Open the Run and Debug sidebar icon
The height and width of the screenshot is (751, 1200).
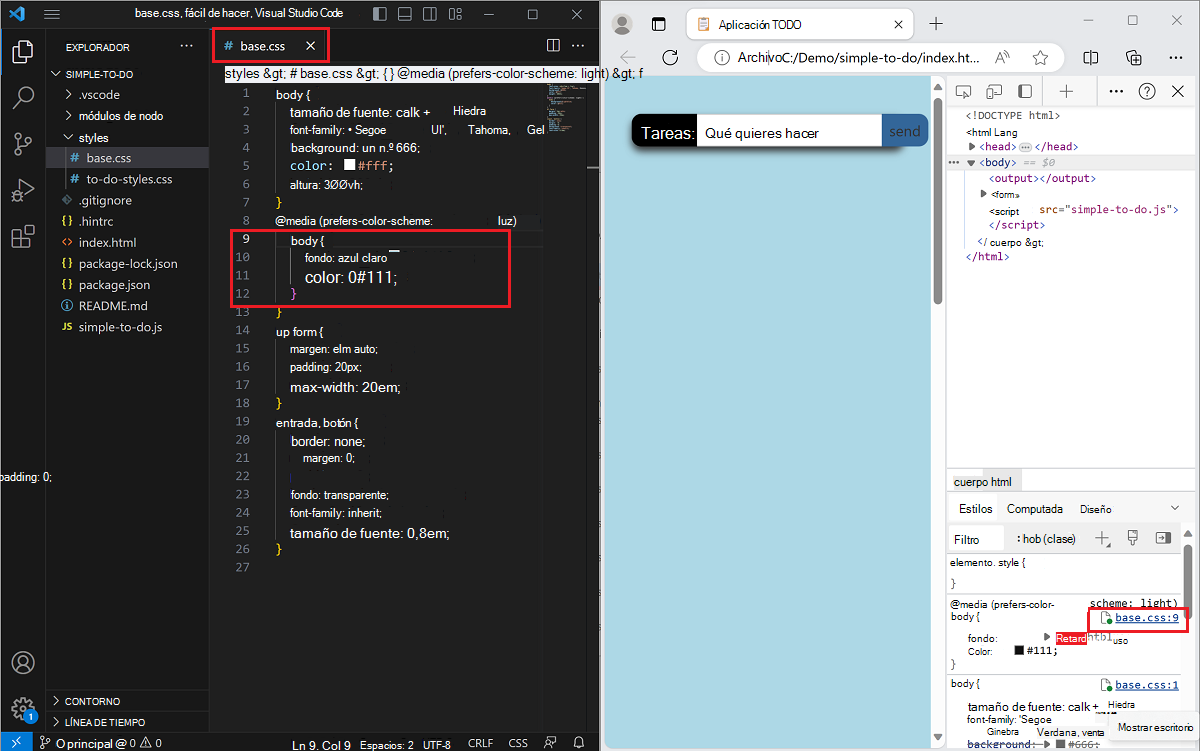(x=22, y=190)
